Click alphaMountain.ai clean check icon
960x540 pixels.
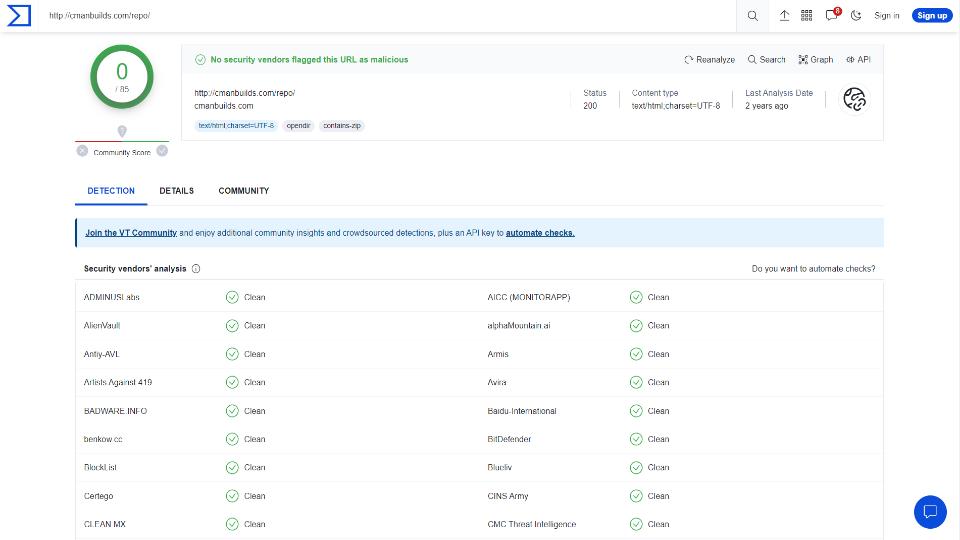pyautogui.click(x=636, y=326)
